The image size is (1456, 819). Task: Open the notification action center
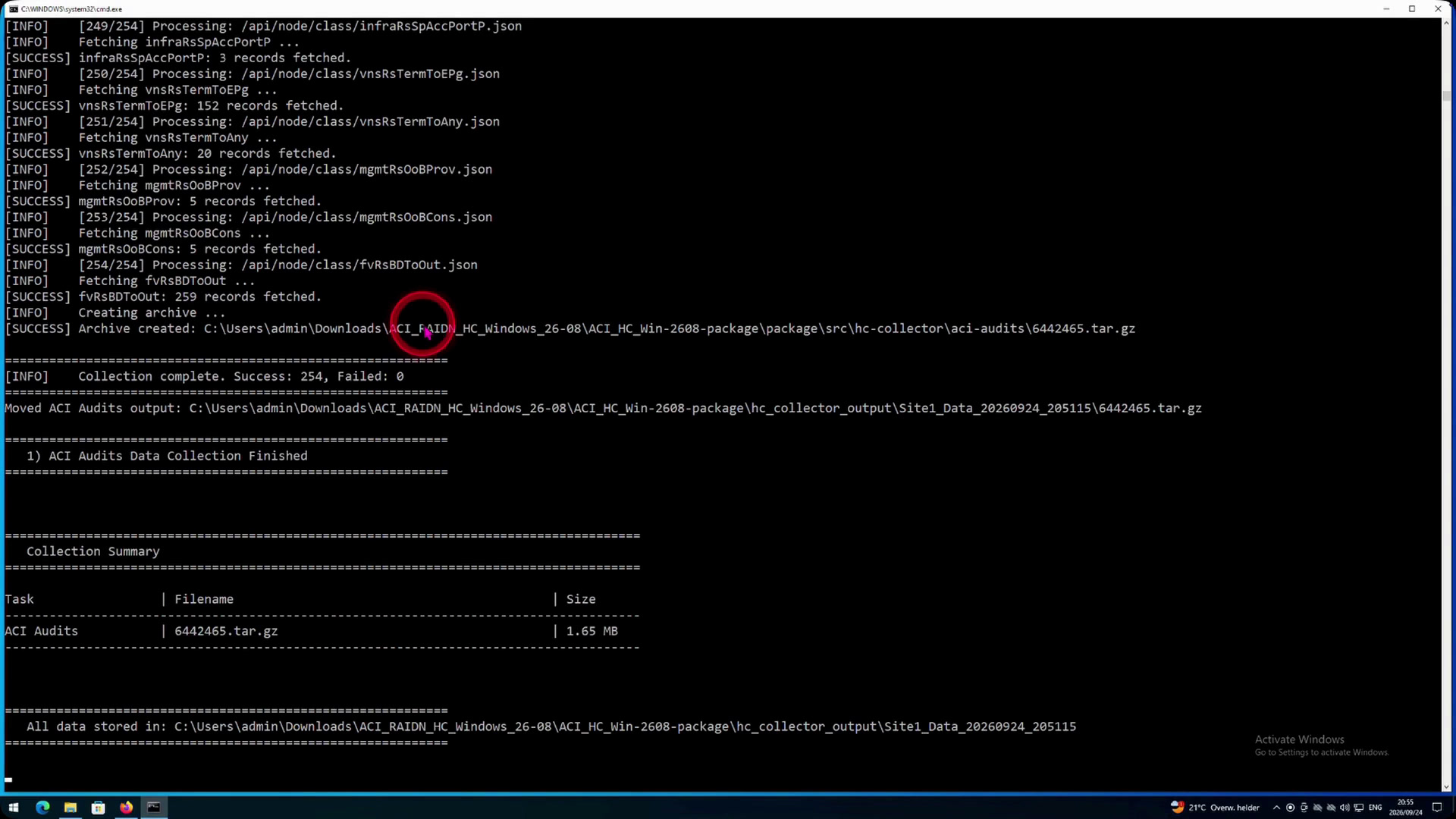click(x=1437, y=808)
